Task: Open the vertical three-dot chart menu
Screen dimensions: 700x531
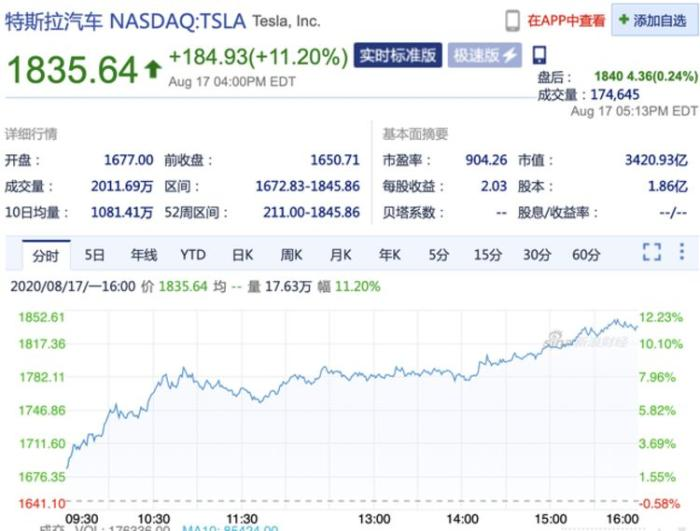Action: tap(682, 251)
